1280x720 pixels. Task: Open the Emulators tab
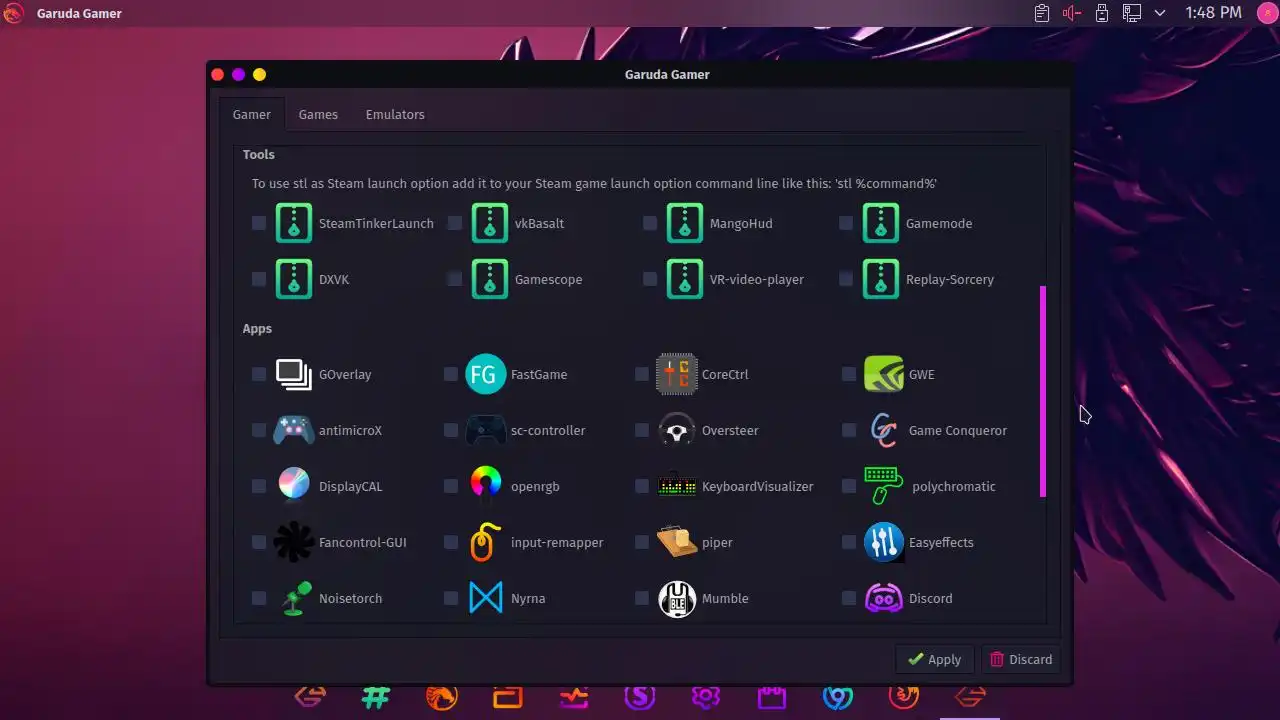point(395,114)
